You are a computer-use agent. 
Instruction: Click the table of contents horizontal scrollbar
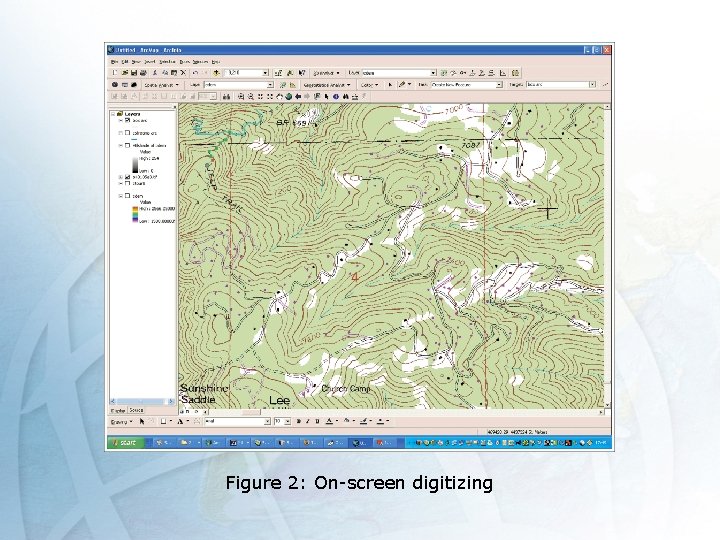click(143, 401)
